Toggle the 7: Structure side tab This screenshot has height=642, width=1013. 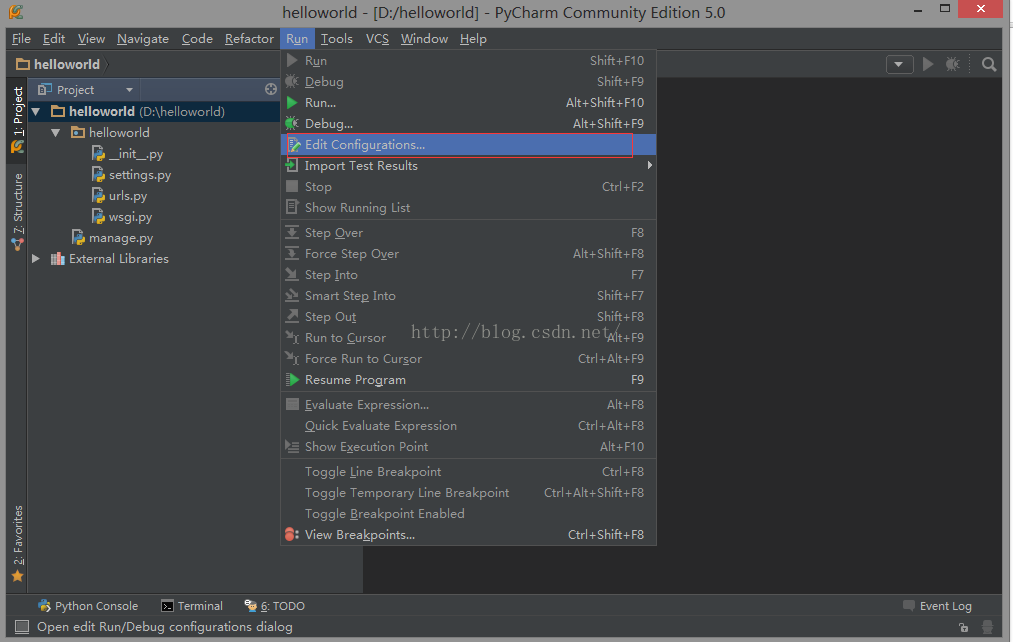[17, 212]
